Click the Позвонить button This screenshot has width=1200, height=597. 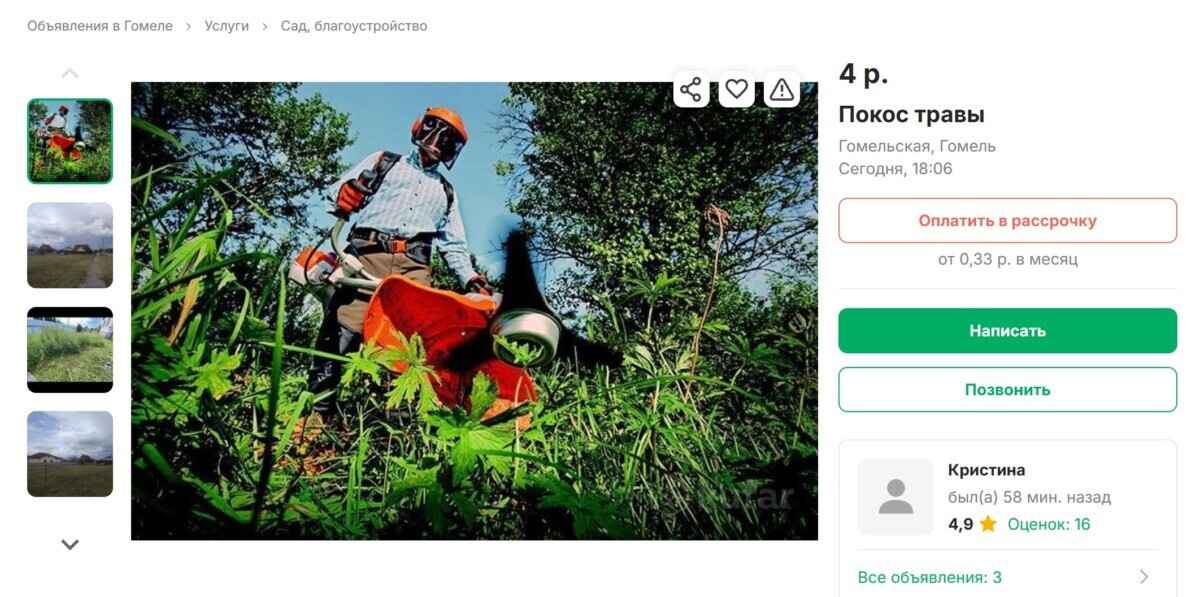click(x=1007, y=389)
